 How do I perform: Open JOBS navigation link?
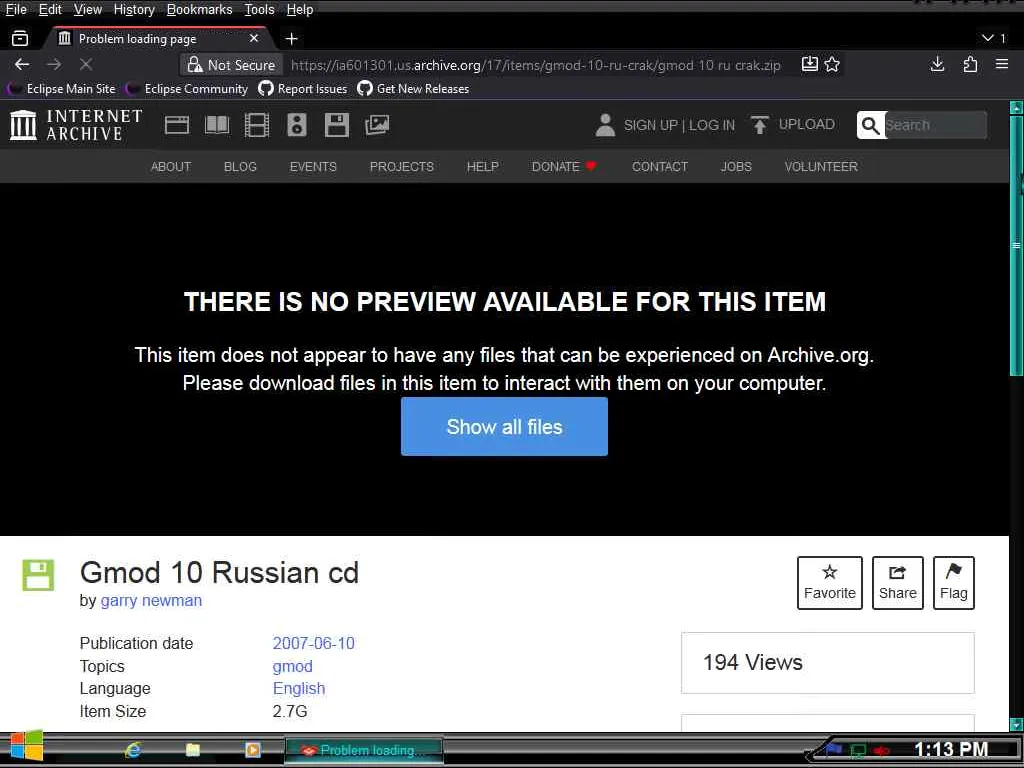click(x=736, y=167)
